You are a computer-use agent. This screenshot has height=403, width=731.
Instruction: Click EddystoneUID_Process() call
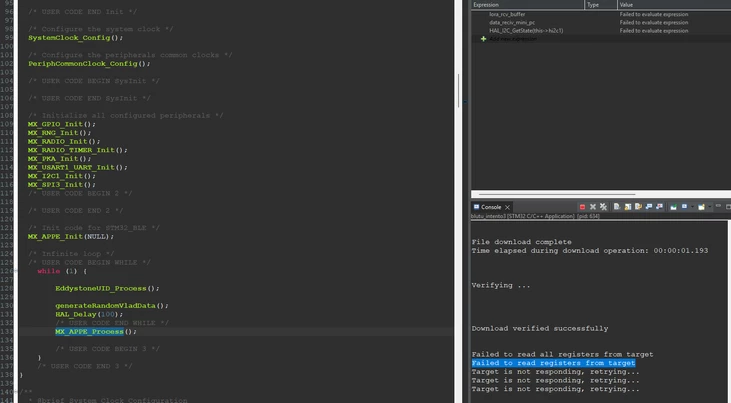click(107, 288)
